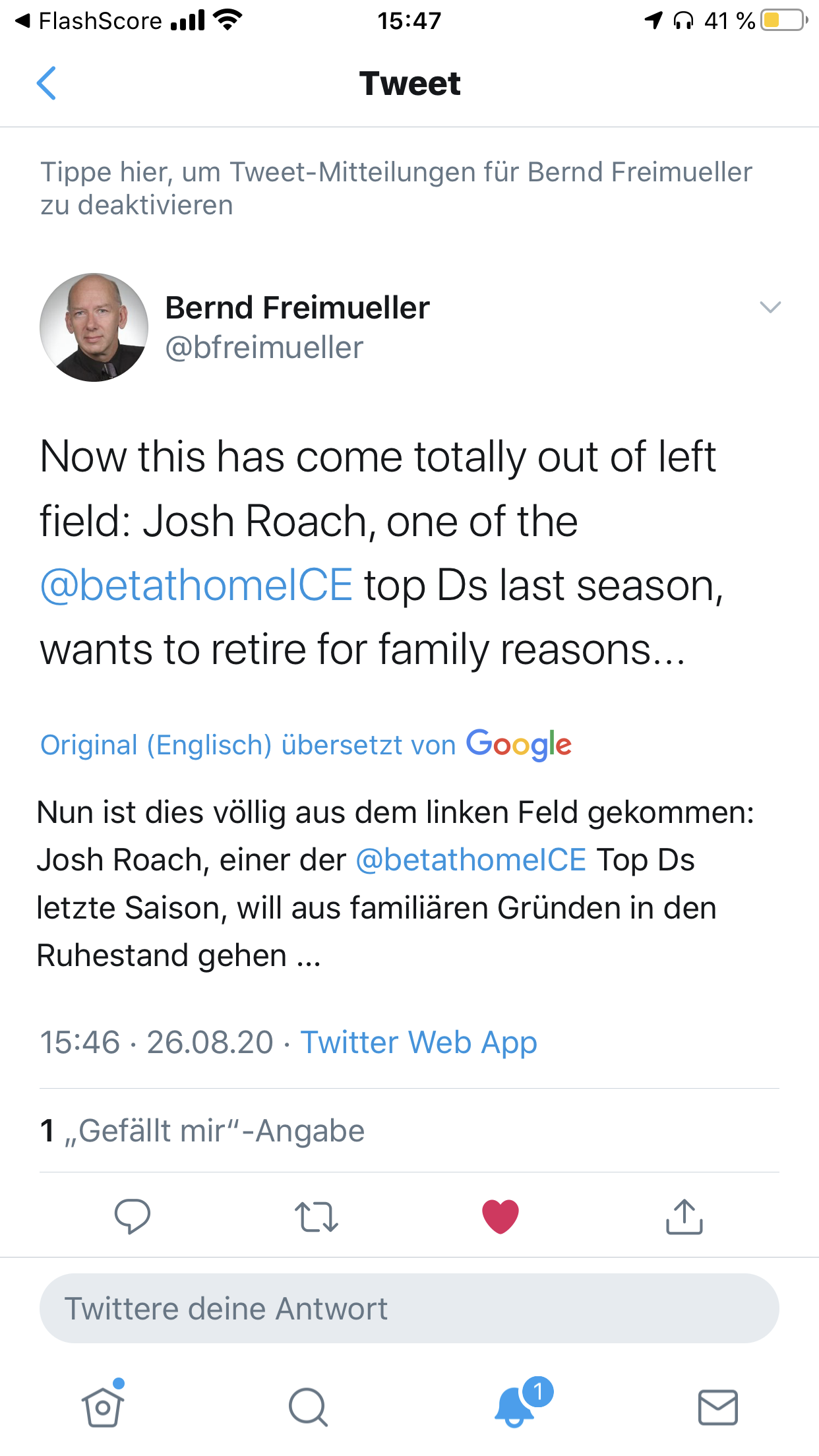Tap the reply field "Twittere deine Antwort"
This screenshot has height=1456, width=819.
click(x=409, y=1308)
